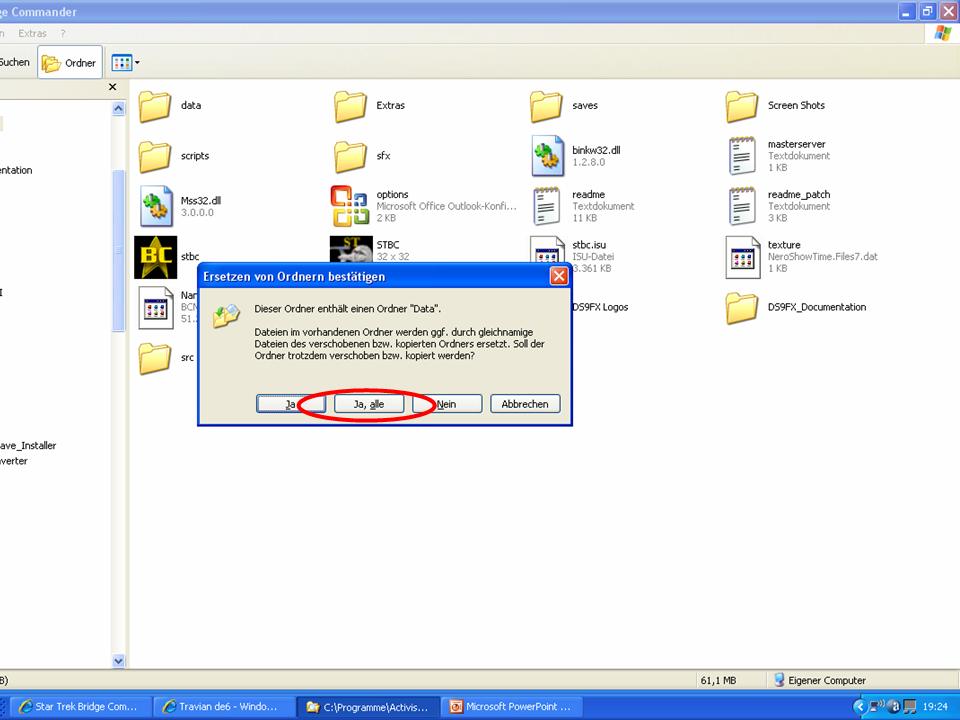This screenshot has height=720, width=960.
Task: Expand the Views dropdown in toolbar
Action: click(125, 63)
